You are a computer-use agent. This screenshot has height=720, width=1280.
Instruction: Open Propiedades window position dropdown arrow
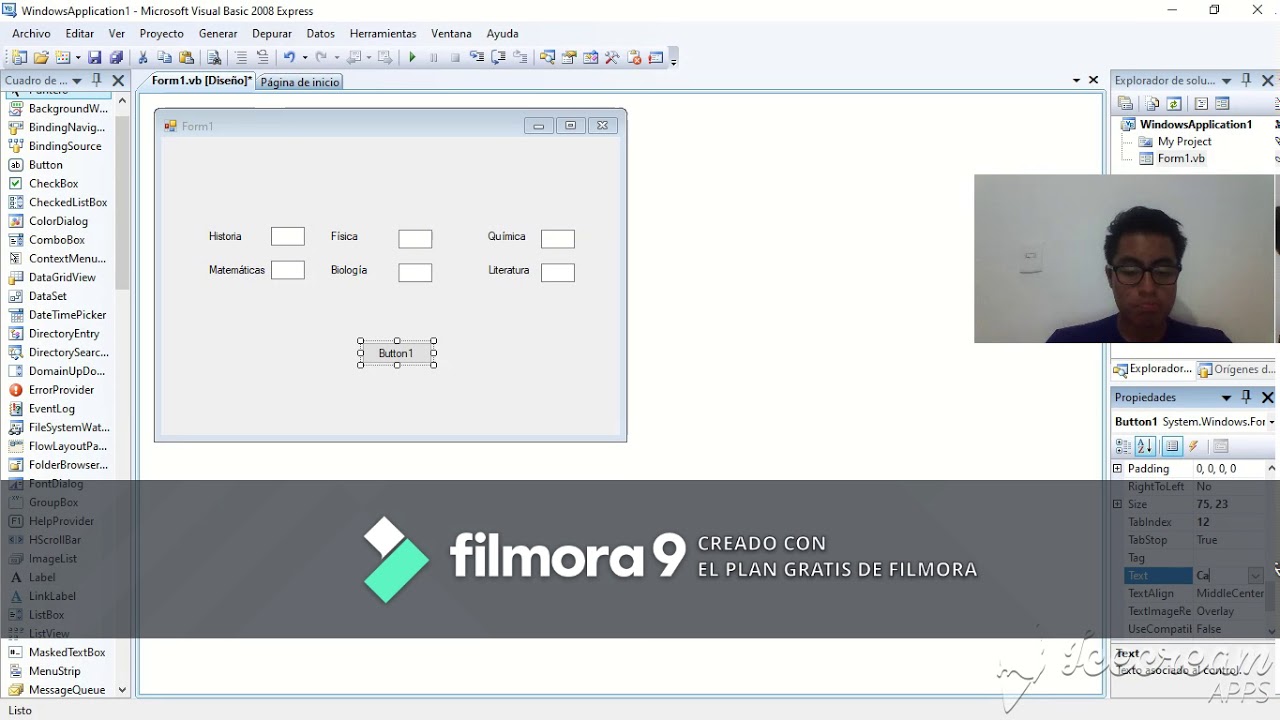(1226, 397)
